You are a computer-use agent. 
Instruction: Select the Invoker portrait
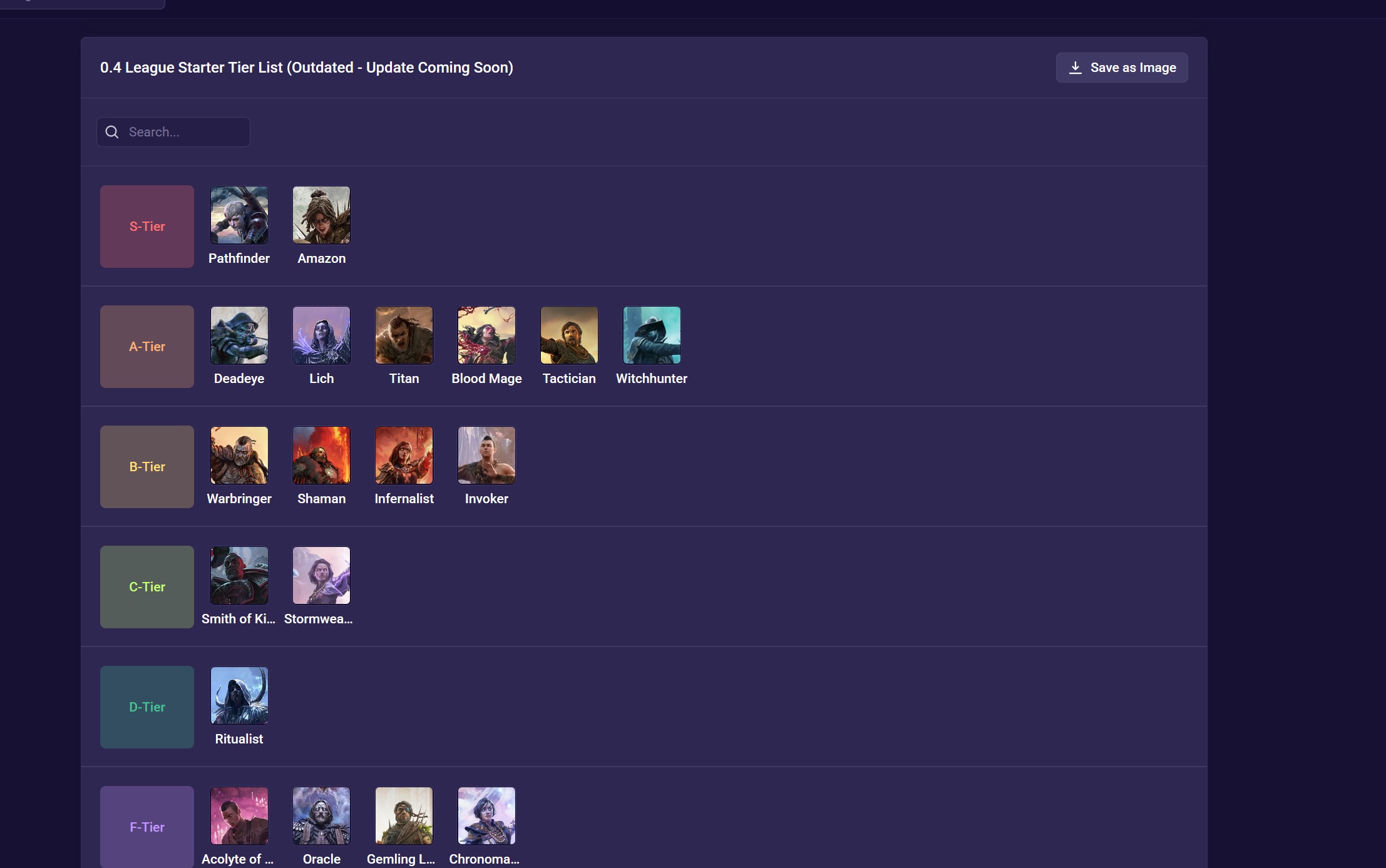[487, 455]
